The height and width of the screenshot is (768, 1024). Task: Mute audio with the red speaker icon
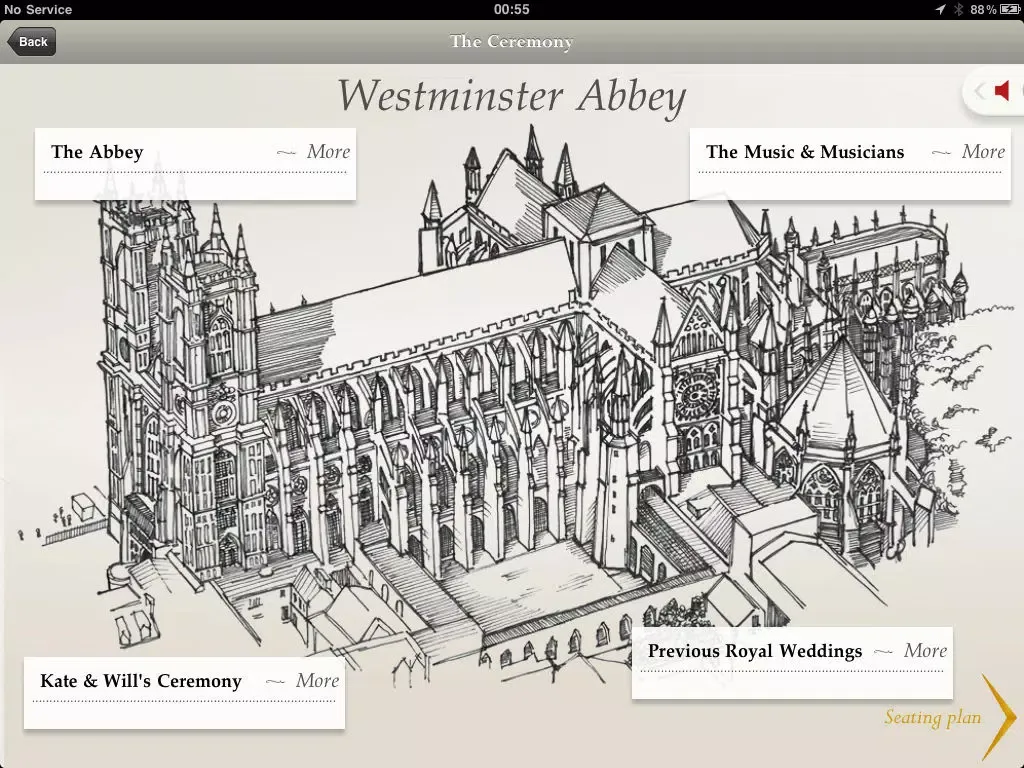[1002, 91]
